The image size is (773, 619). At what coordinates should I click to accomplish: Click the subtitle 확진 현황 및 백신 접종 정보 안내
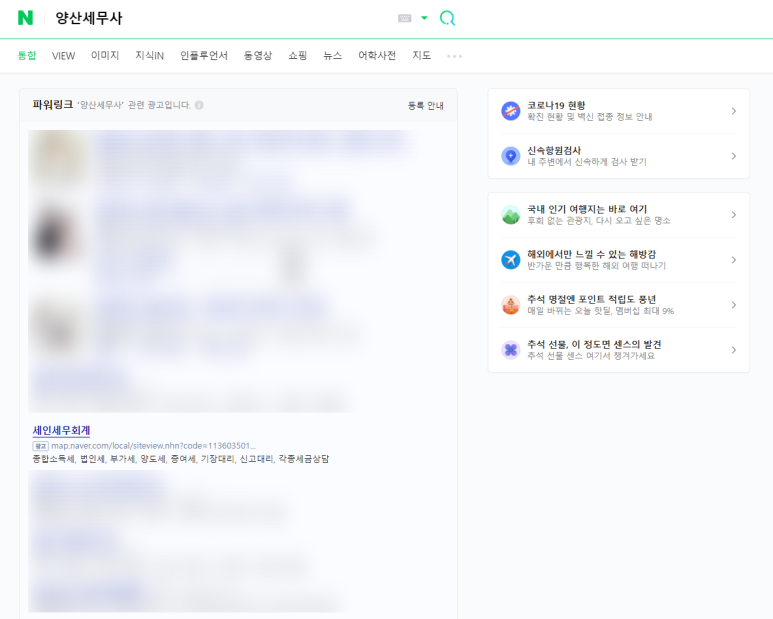590,117
